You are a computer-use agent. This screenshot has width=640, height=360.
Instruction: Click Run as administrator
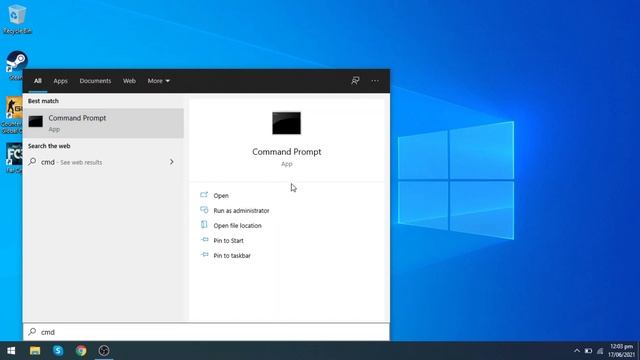[x=241, y=211]
